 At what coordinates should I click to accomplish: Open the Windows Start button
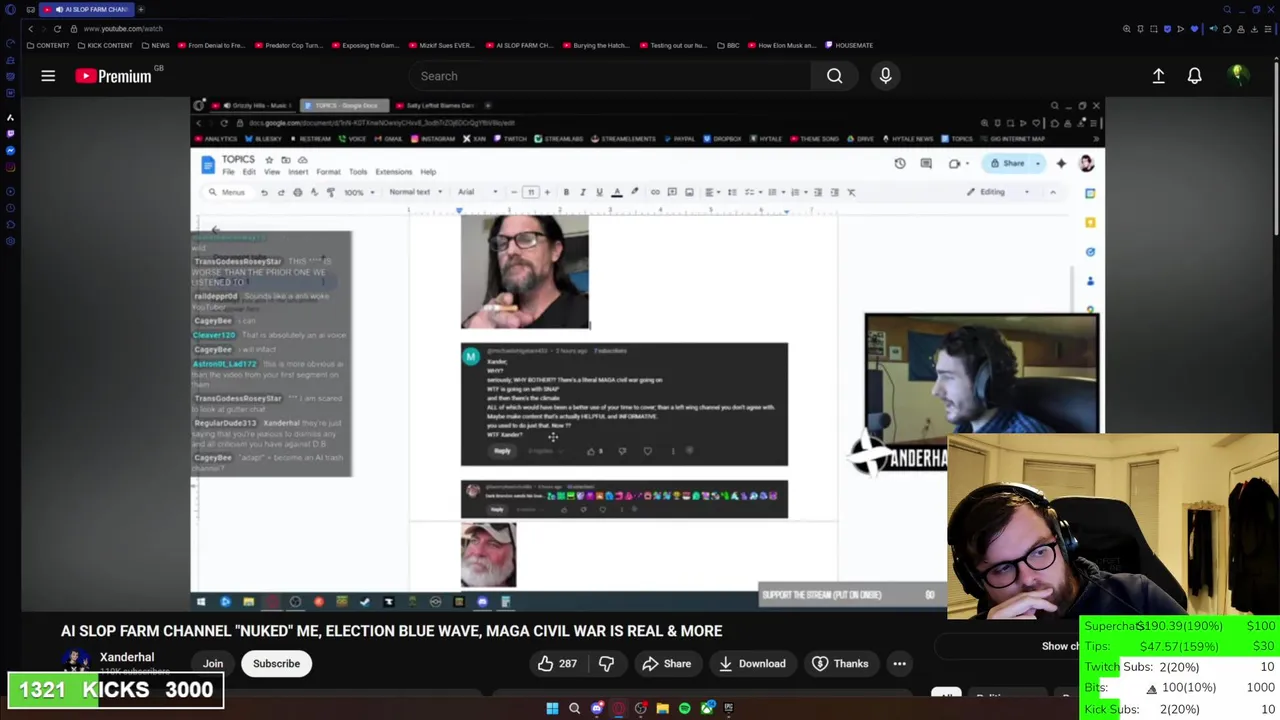point(552,708)
